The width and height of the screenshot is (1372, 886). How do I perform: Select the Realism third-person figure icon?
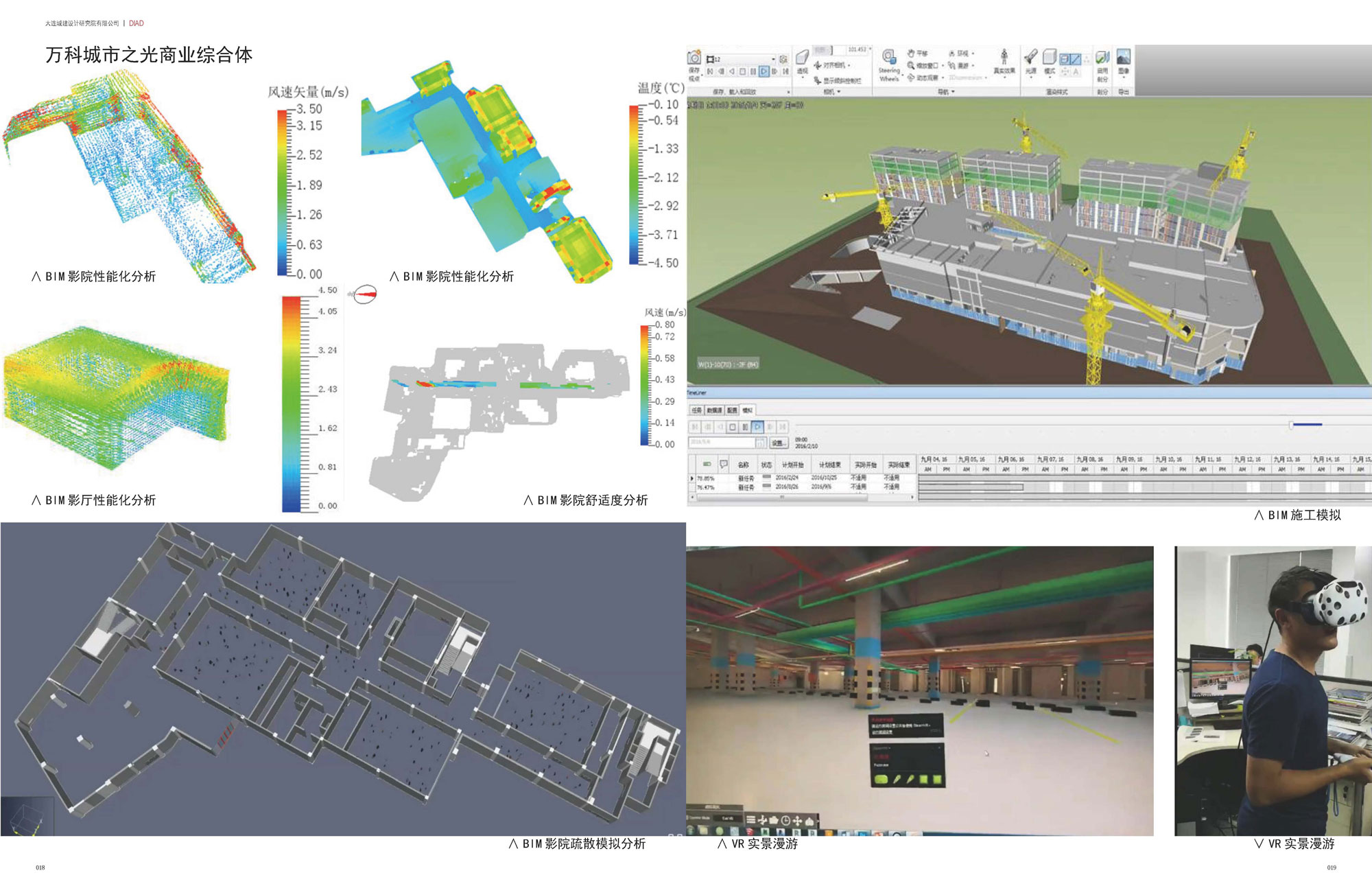(1004, 57)
